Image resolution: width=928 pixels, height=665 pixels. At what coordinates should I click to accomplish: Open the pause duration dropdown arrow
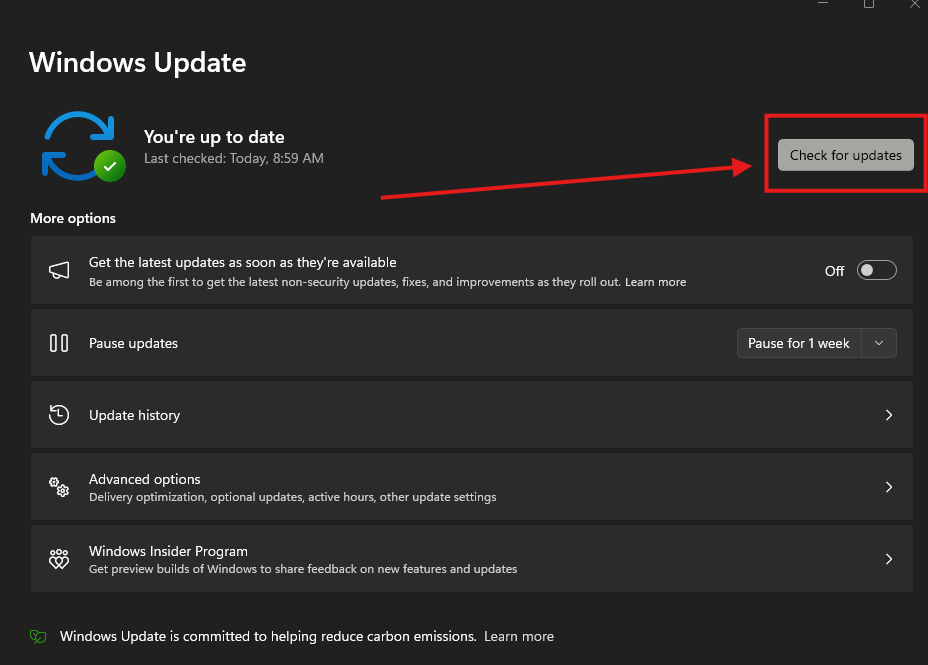(879, 343)
